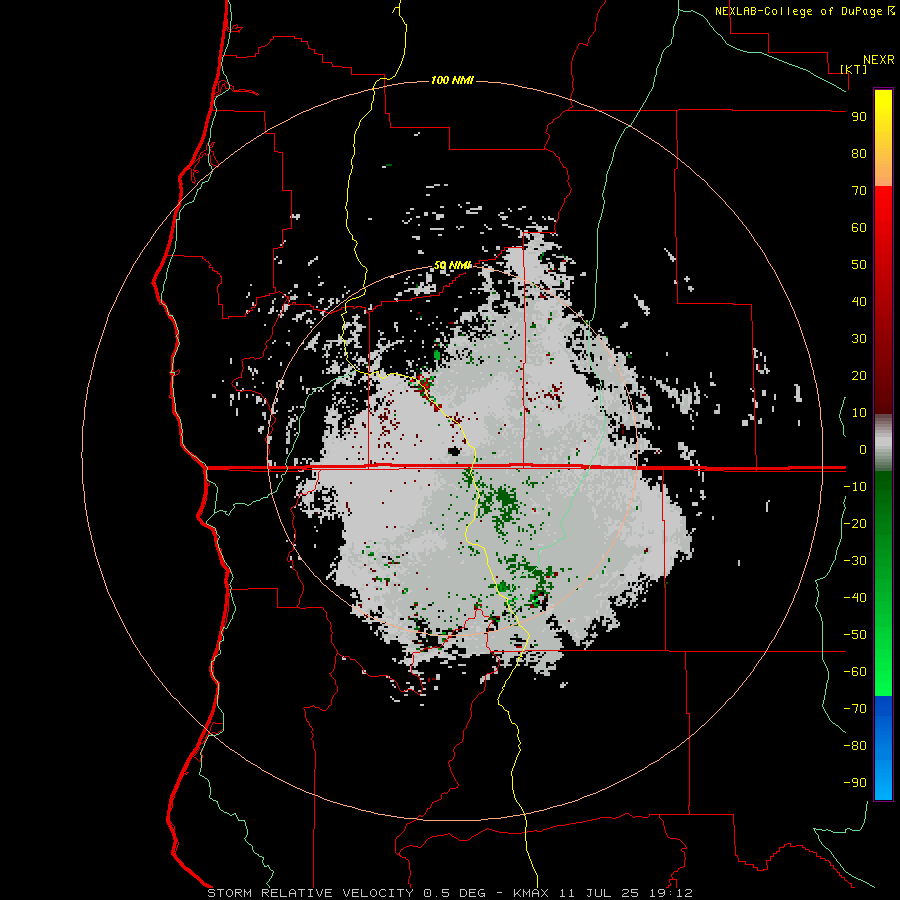Click the "-70" value on the velocity scale

855,709
